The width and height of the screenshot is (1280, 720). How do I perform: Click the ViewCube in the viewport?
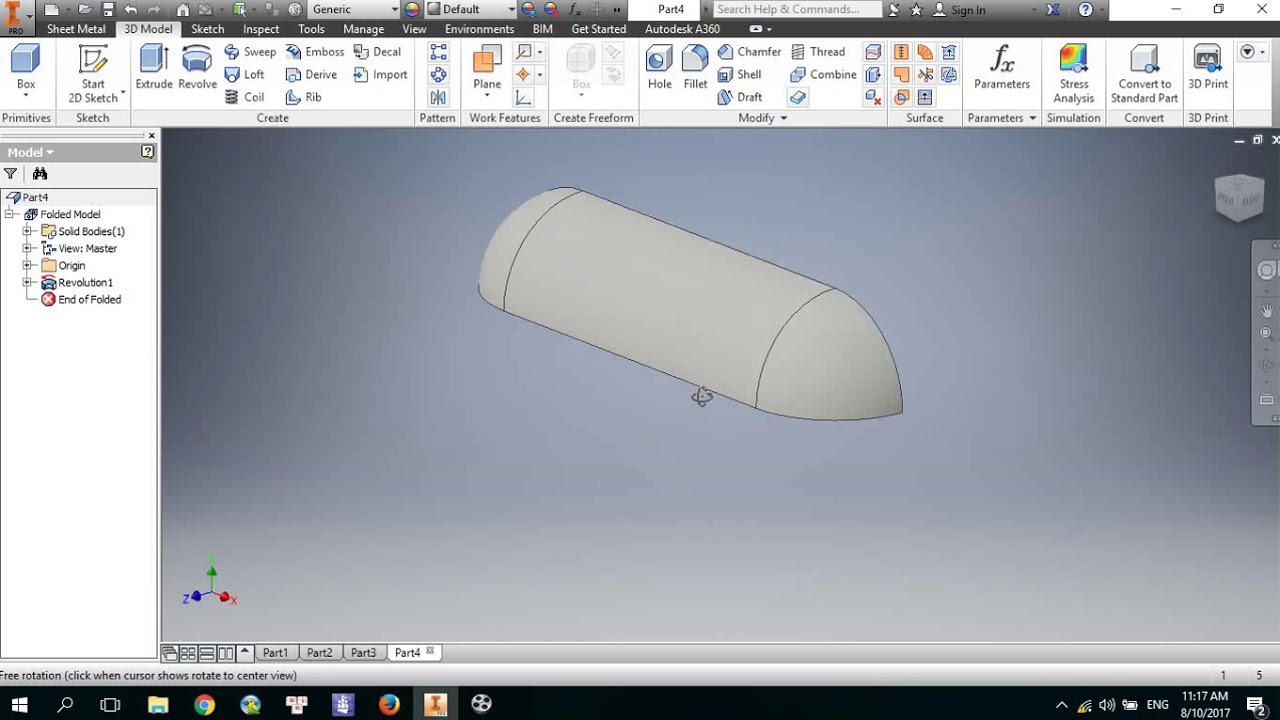1240,198
